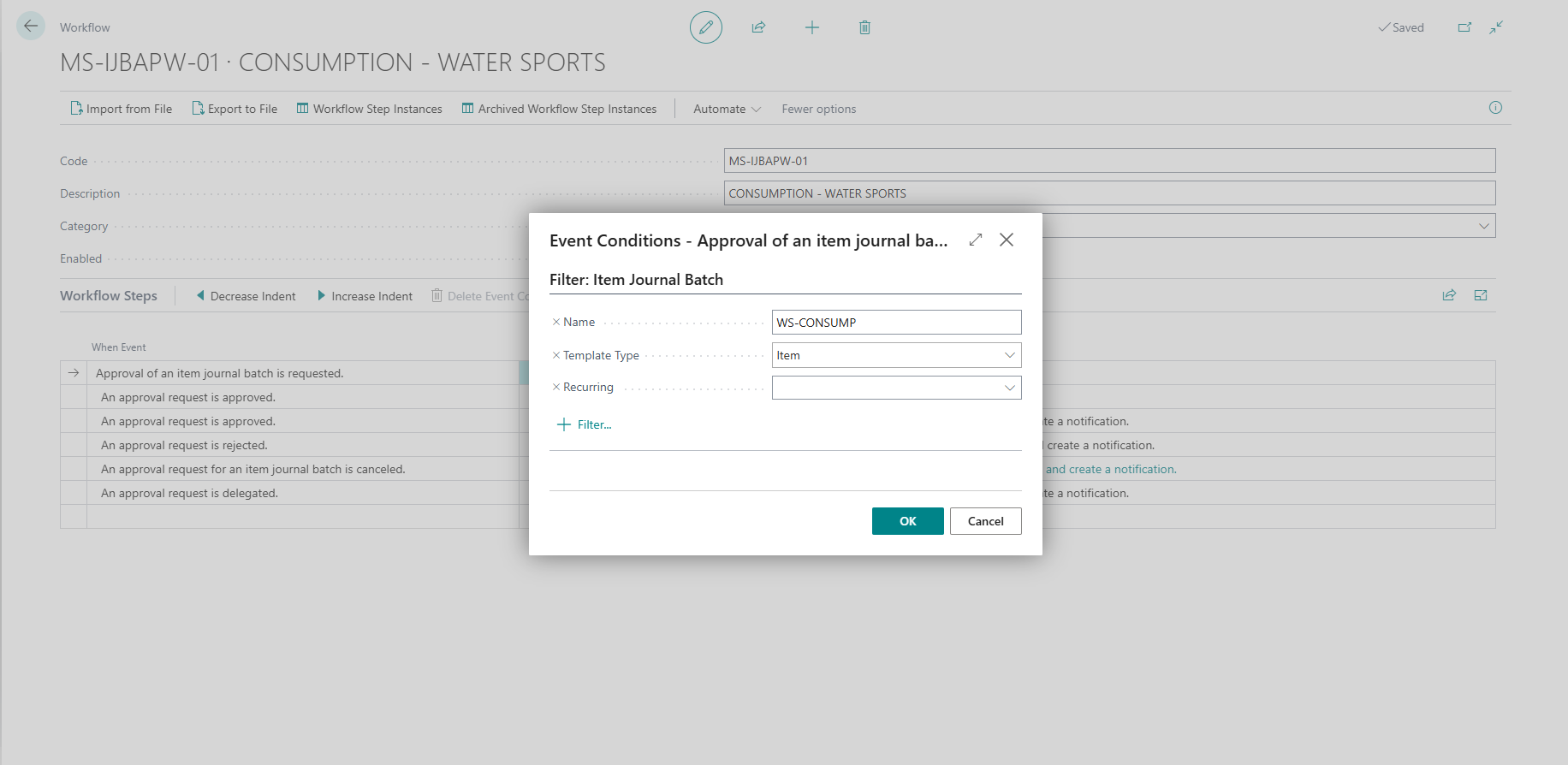This screenshot has width=1568, height=765.
Task: Show the info icon details
Action: [x=1495, y=108]
